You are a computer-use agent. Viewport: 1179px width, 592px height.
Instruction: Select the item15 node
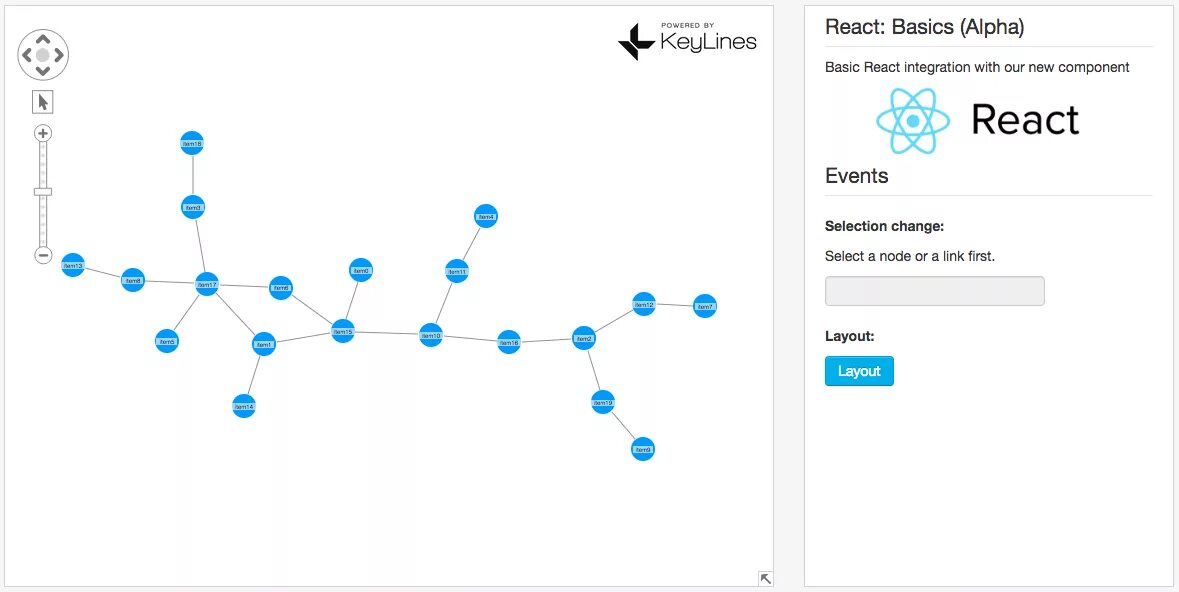(x=343, y=331)
